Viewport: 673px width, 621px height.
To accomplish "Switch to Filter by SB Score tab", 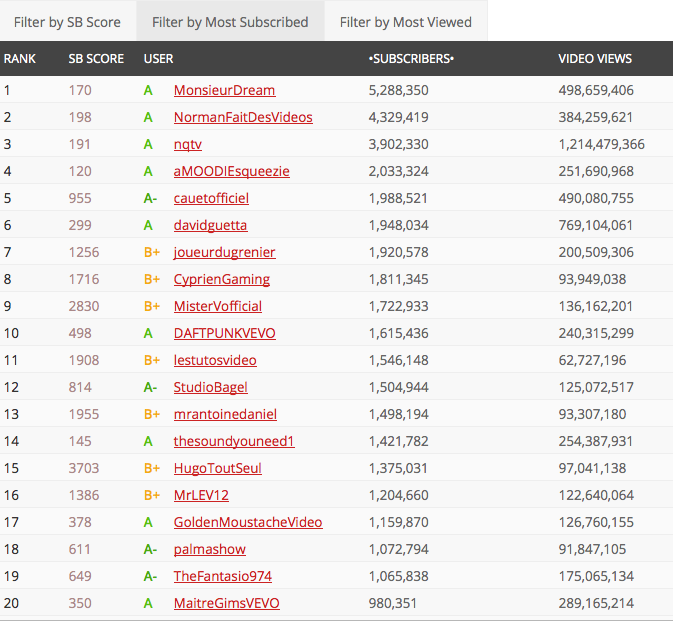I will [x=67, y=22].
